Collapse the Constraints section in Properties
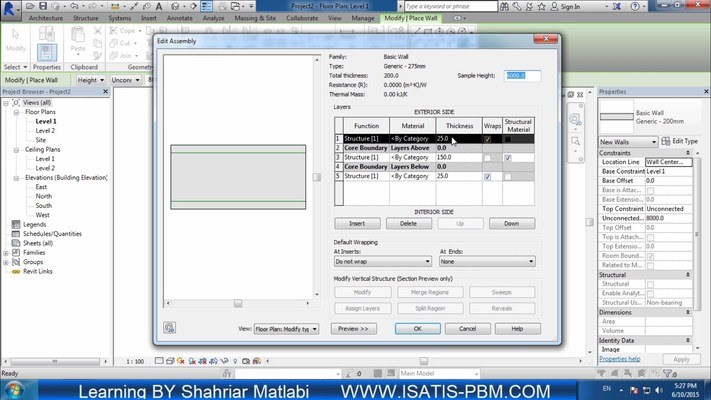The image size is (711, 400). pos(687,153)
